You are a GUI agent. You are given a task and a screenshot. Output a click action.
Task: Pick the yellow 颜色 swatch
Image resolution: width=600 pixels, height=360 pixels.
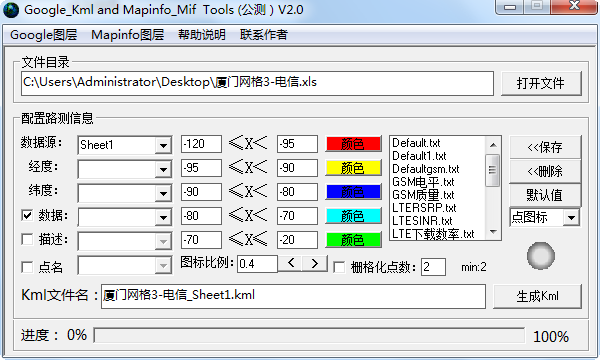pyautogui.click(x=353, y=168)
